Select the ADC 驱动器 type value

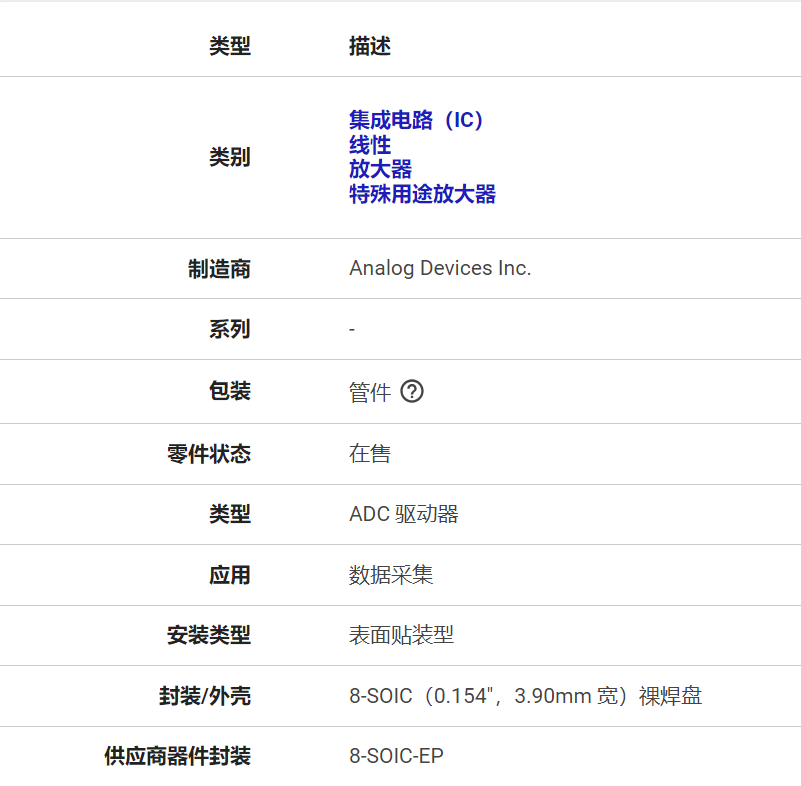(404, 514)
